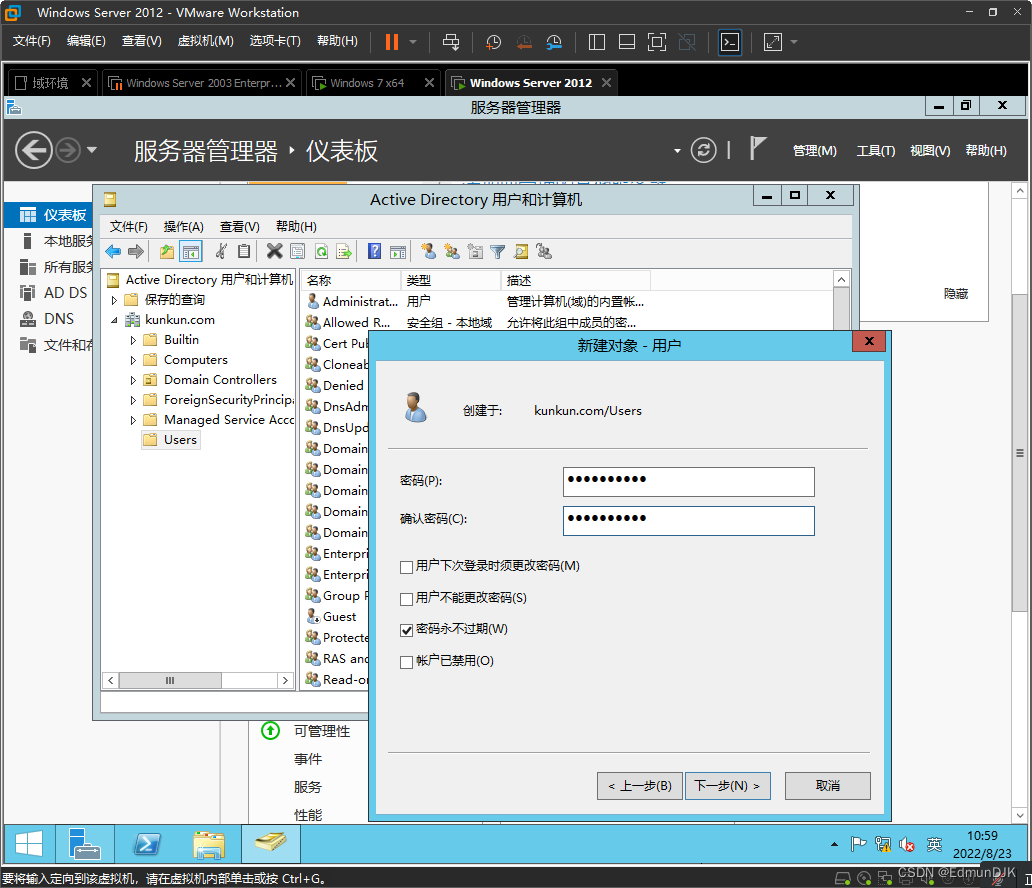Click the filter funnel icon in AD toolbar
Image resolution: width=1032 pixels, height=888 pixels.
point(498,251)
